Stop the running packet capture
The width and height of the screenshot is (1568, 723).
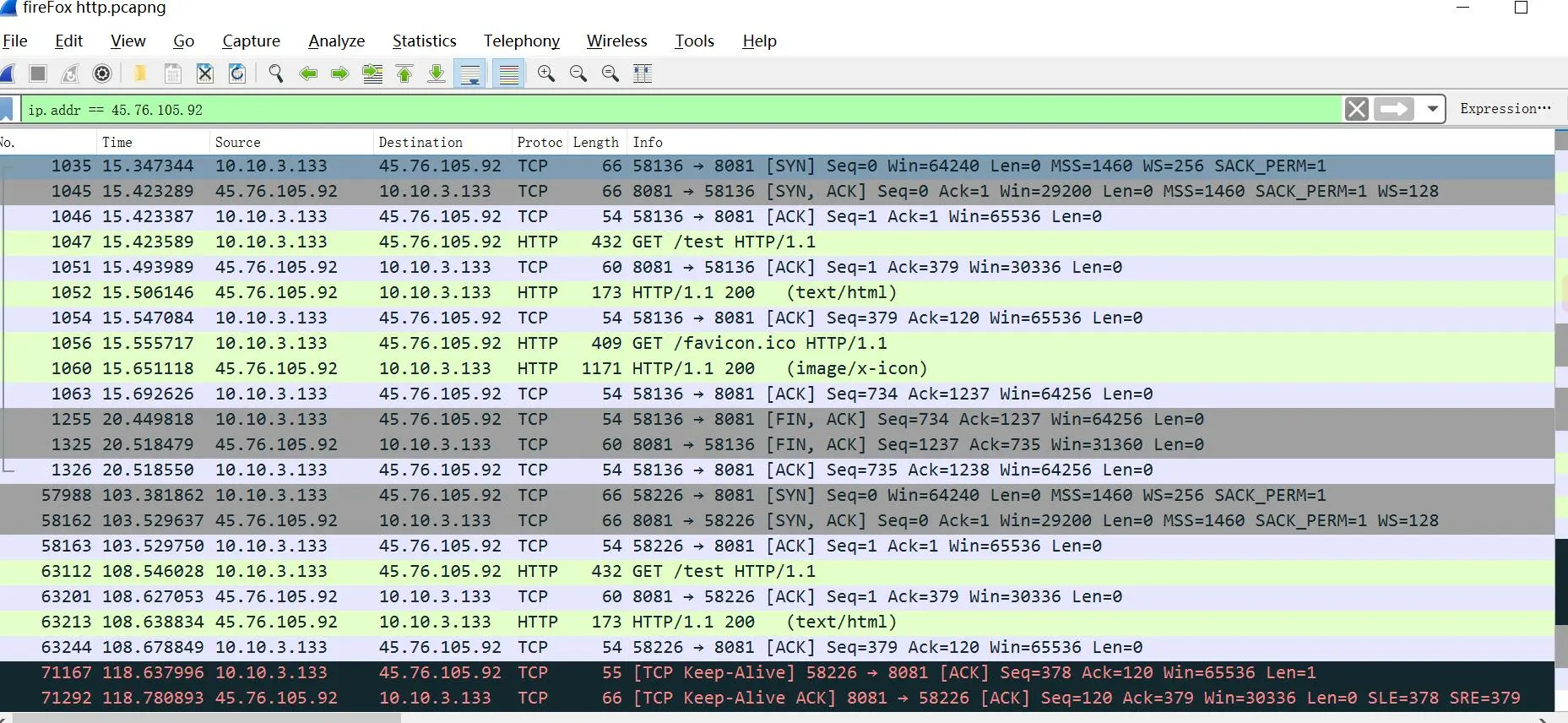tap(38, 73)
